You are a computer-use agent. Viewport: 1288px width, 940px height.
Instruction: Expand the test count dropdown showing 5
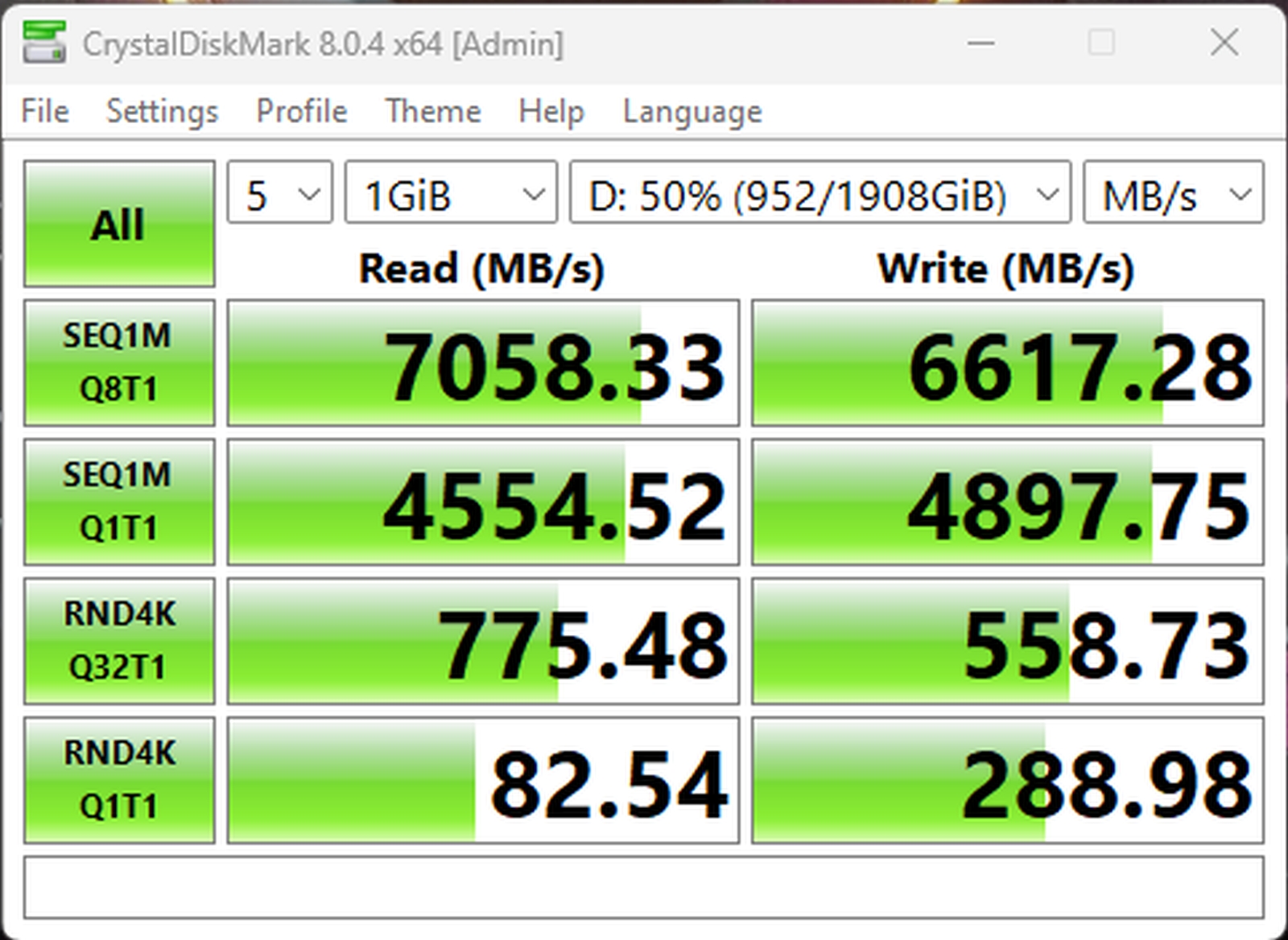[x=279, y=192]
